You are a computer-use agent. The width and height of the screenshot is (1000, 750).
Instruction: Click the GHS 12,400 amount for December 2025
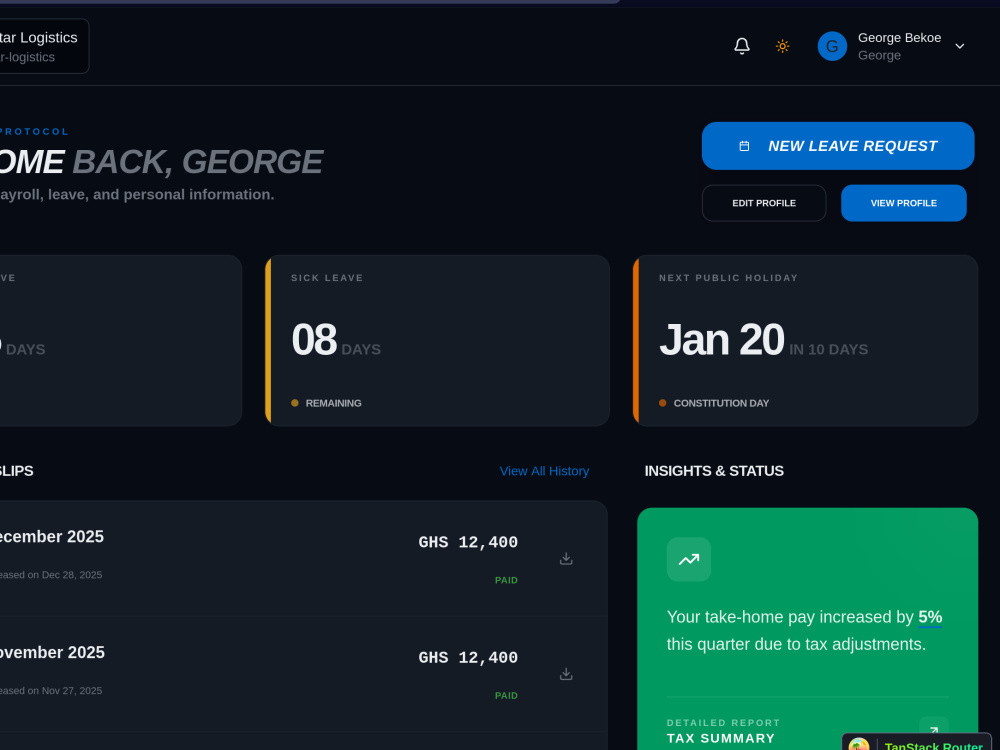(x=468, y=543)
